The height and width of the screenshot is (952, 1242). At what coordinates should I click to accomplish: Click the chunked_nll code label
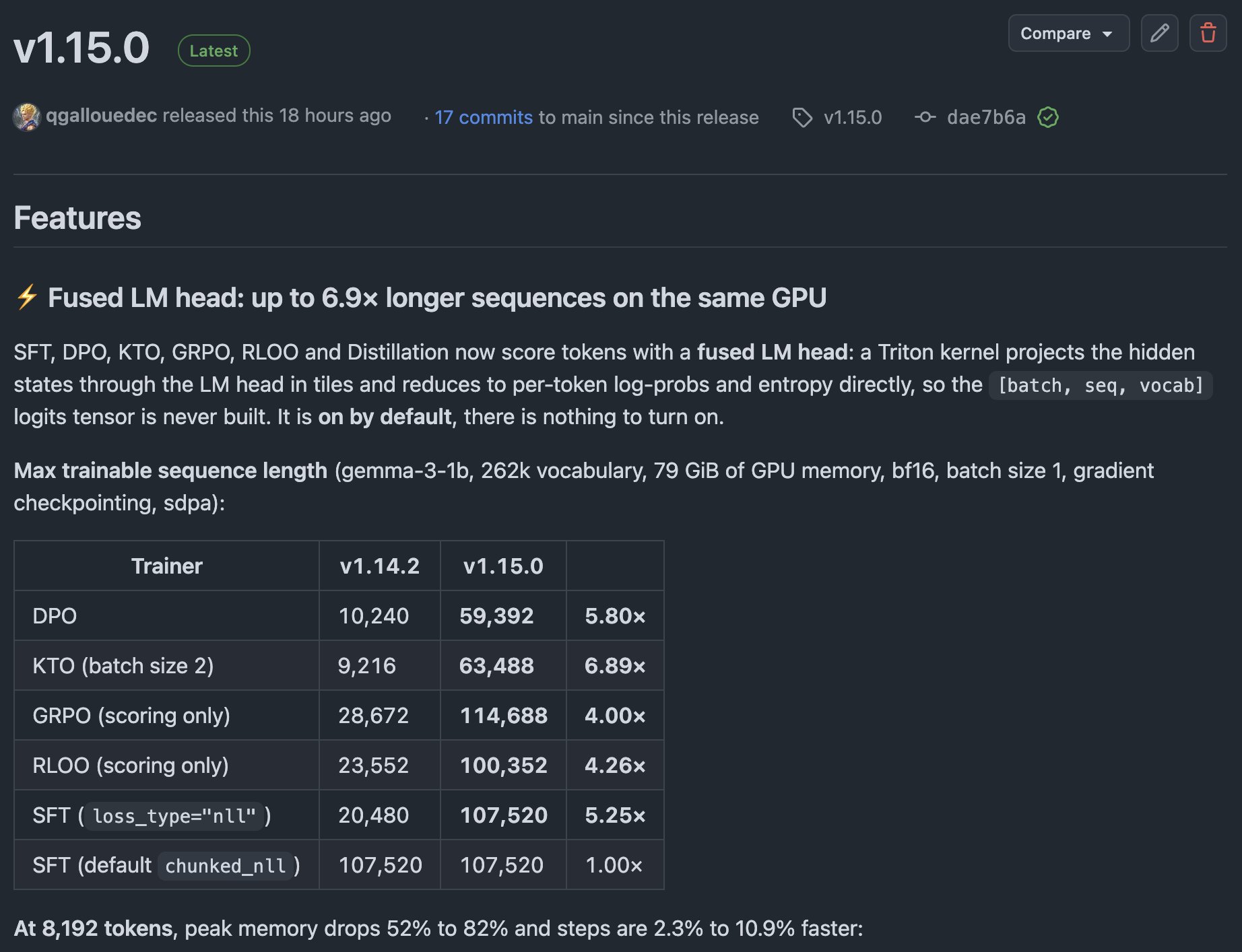(226, 866)
